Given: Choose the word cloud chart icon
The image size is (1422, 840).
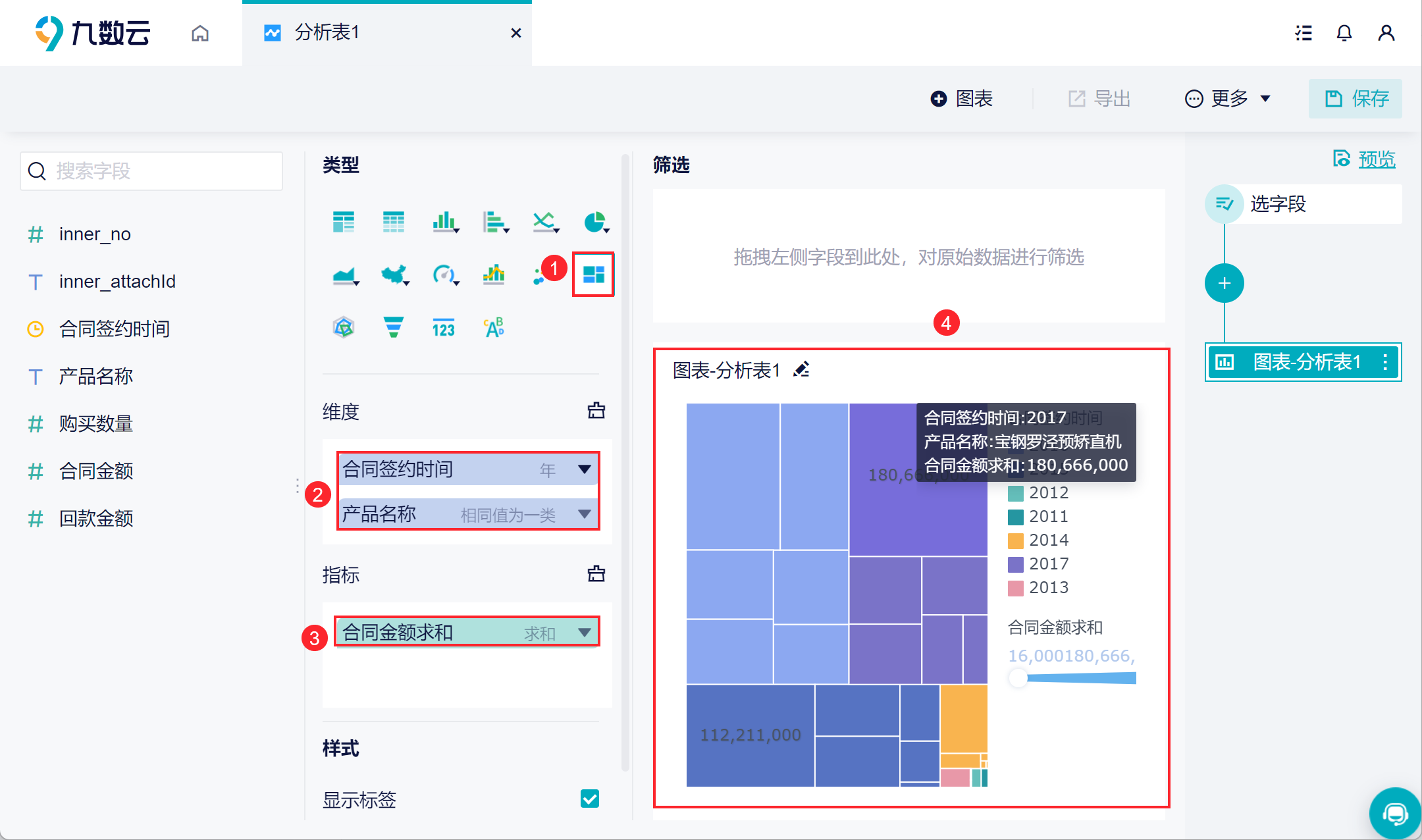Looking at the screenshot, I should tap(494, 327).
